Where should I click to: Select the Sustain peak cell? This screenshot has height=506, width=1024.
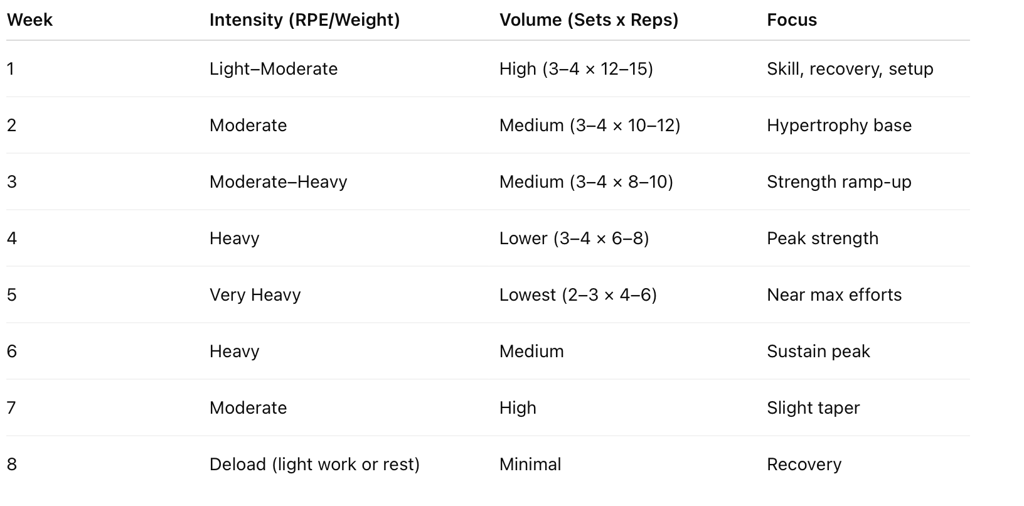pos(818,351)
